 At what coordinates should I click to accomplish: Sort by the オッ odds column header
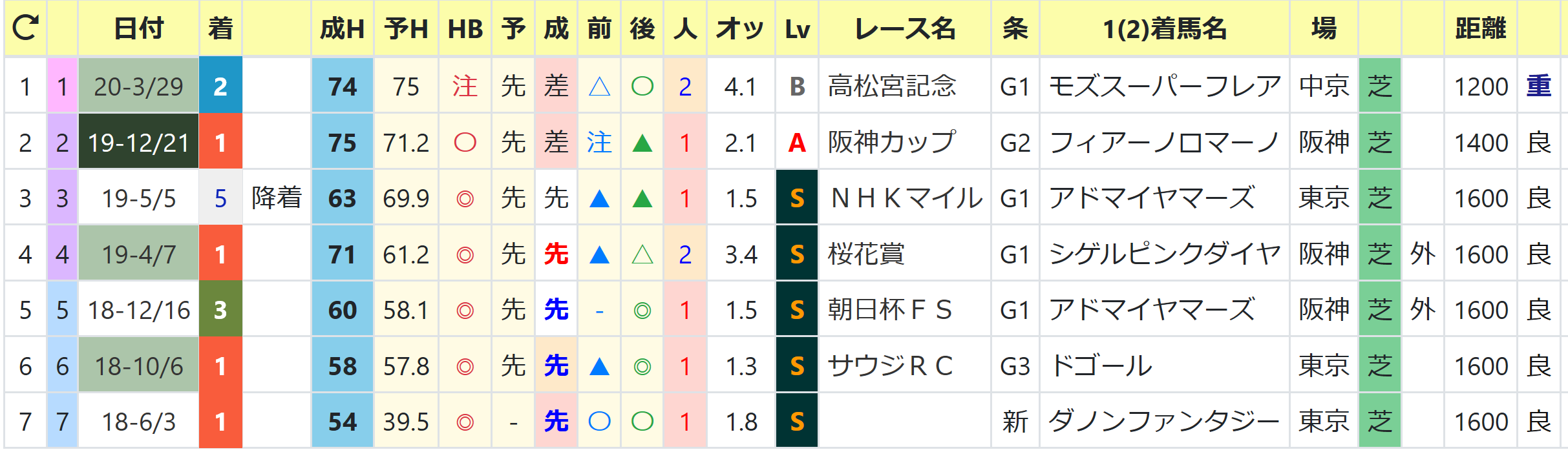pyautogui.click(x=741, y=28)
